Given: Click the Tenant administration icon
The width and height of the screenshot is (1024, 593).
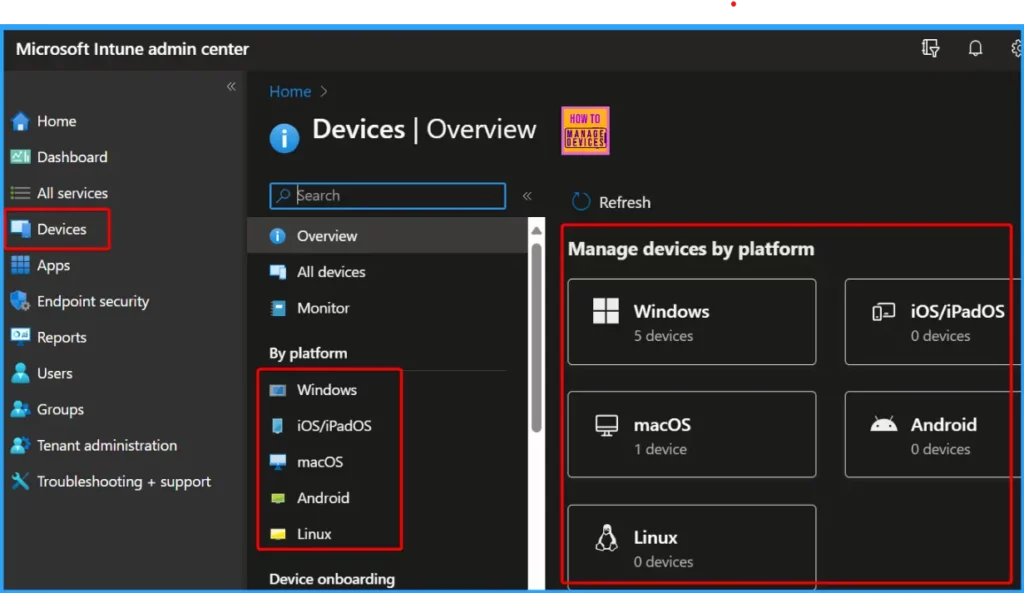Looking at the screenshot, I should [20, 445].
